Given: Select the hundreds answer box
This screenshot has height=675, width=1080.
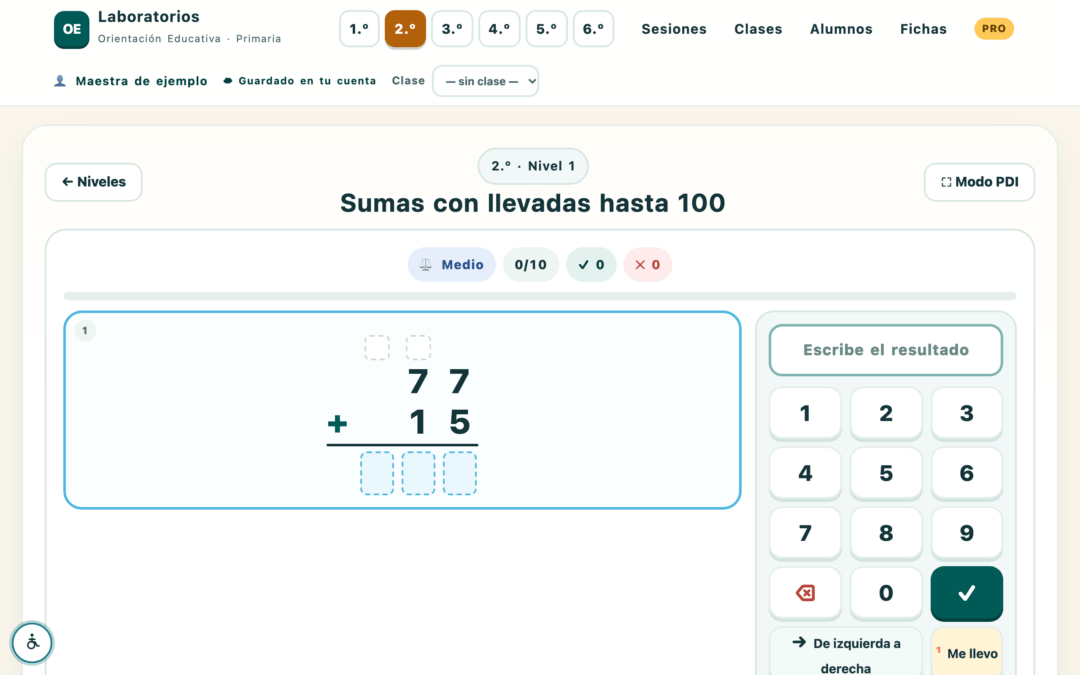Looking at the screenshot, I should 377,473.
